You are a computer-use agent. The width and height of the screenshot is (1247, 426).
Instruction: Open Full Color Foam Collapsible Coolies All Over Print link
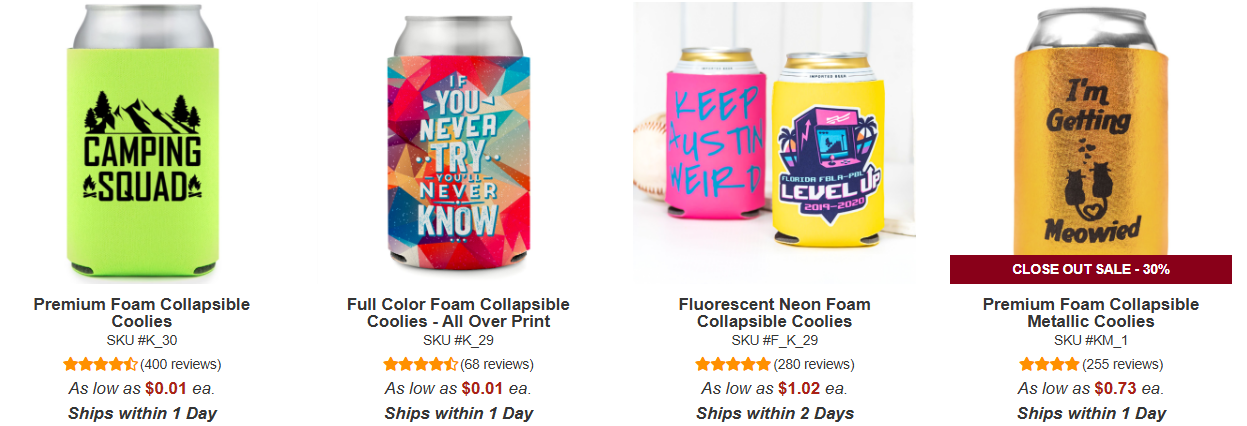(x=458, y=313)
